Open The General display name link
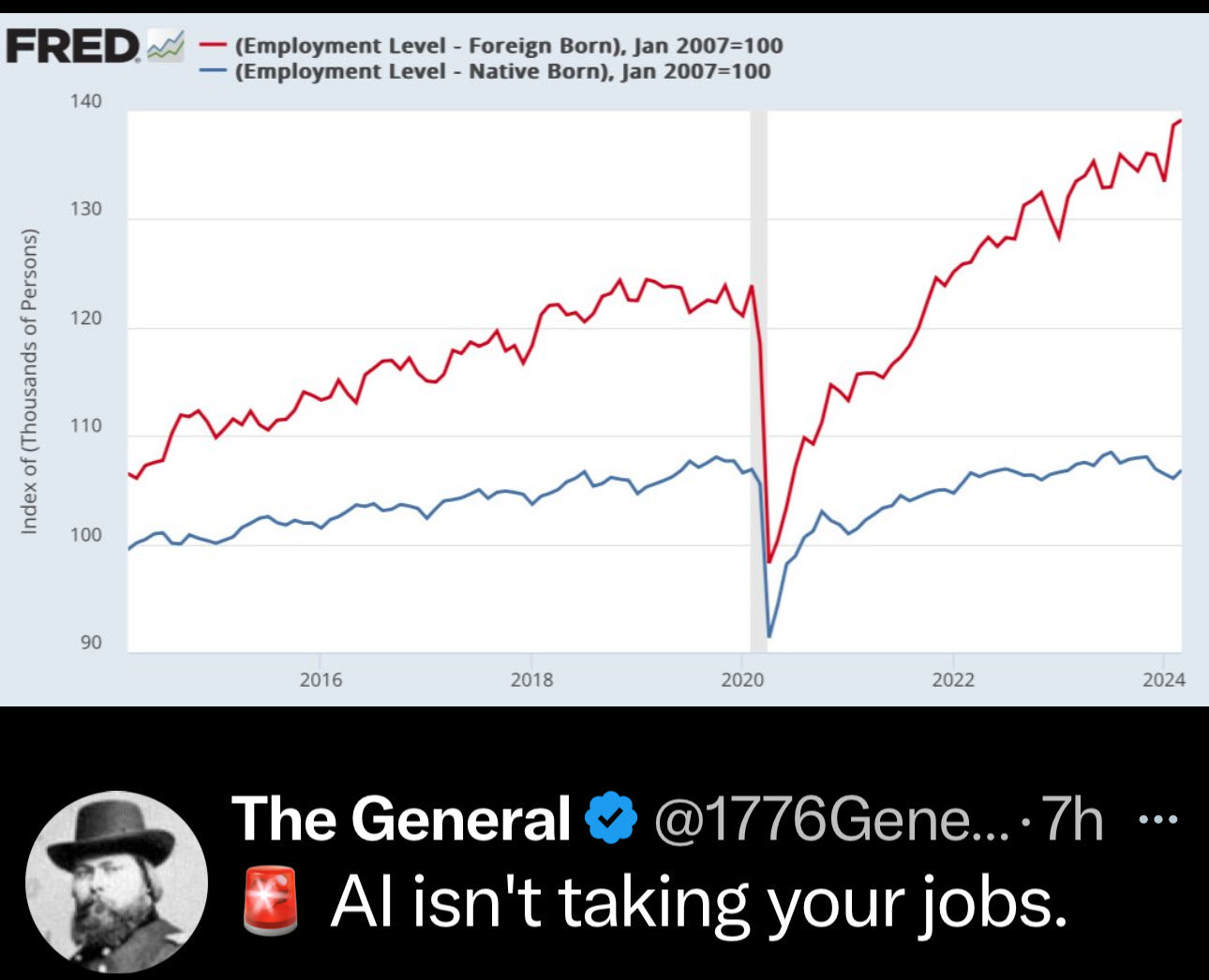1209x980 pixels. pos(401,818)
